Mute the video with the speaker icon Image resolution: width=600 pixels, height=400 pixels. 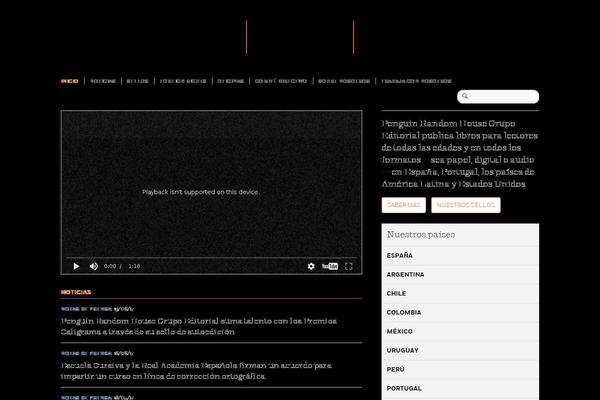93,266
